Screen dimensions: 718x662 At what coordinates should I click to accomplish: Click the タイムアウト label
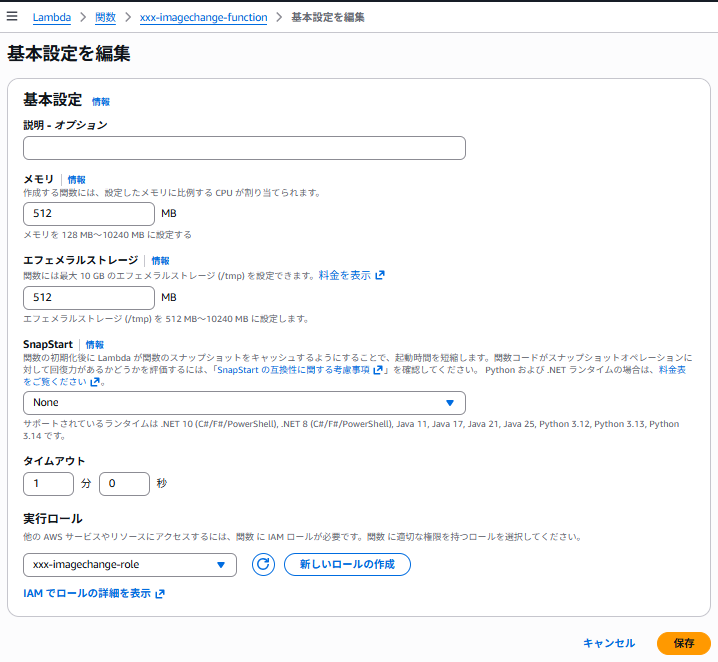(x=54, y=461)
